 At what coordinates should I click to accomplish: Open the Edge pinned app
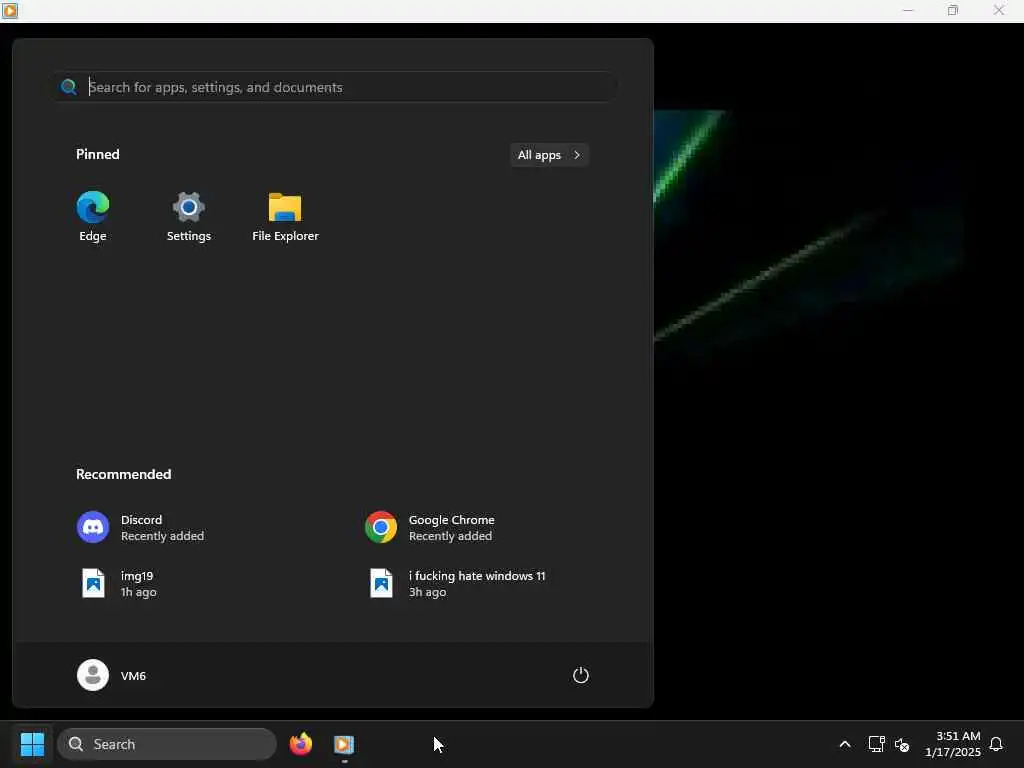click(x=93, y=217)
